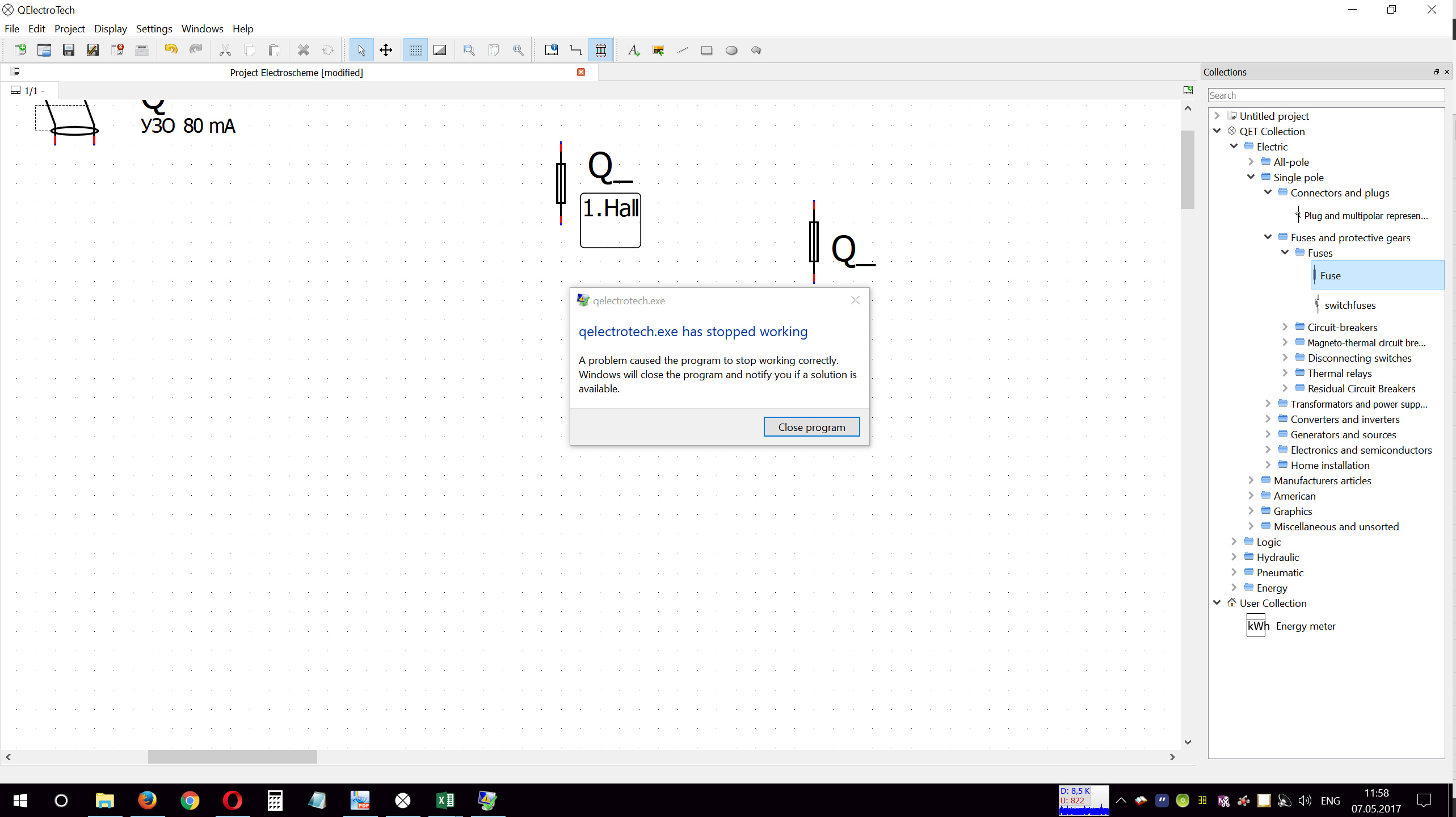Select the switchfuses element in tree
This screenshot has width=1456, height=817.
[x=1349, y=305]
